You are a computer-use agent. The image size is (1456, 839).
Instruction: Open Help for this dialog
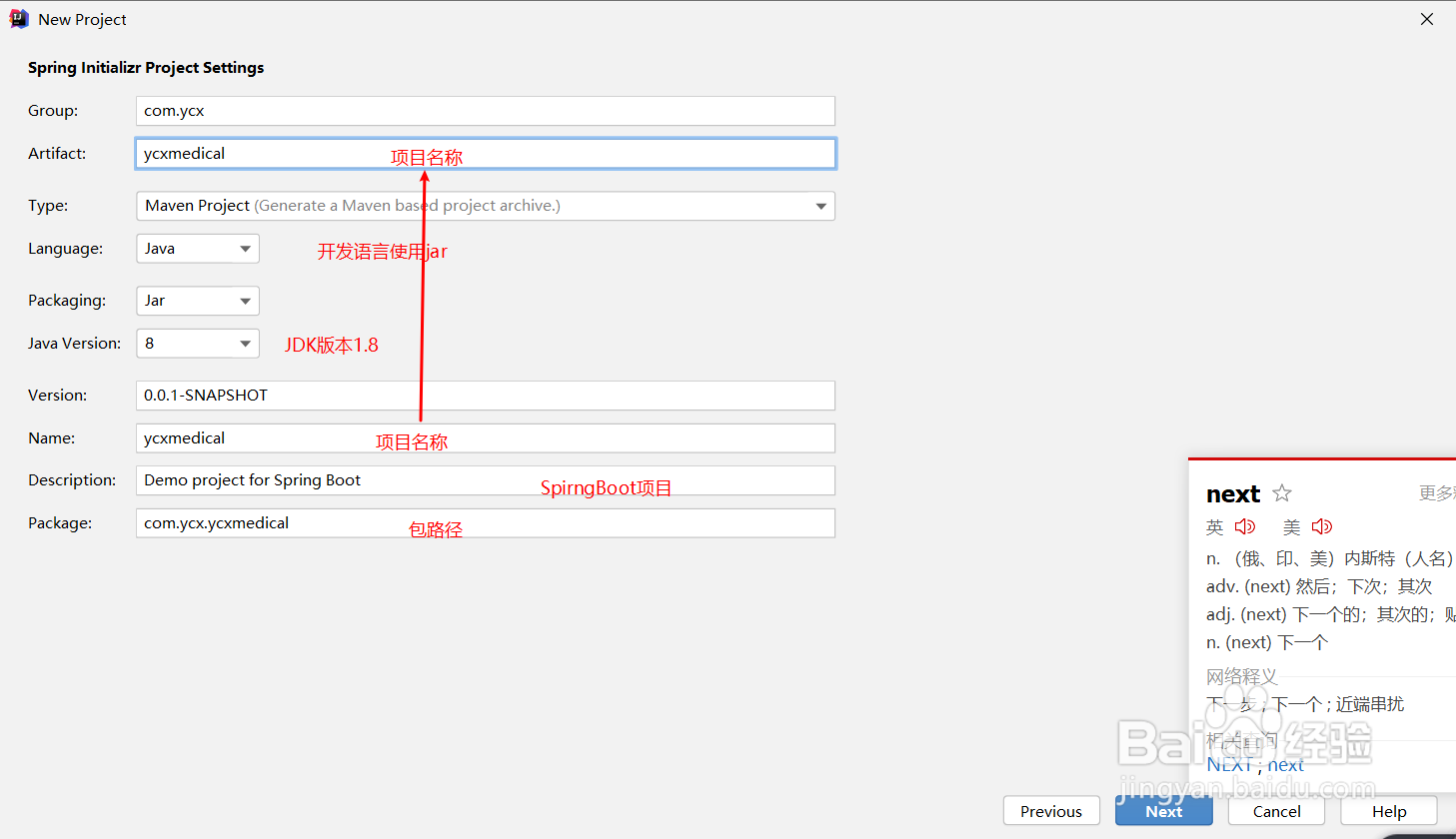tap(1388, 811)
